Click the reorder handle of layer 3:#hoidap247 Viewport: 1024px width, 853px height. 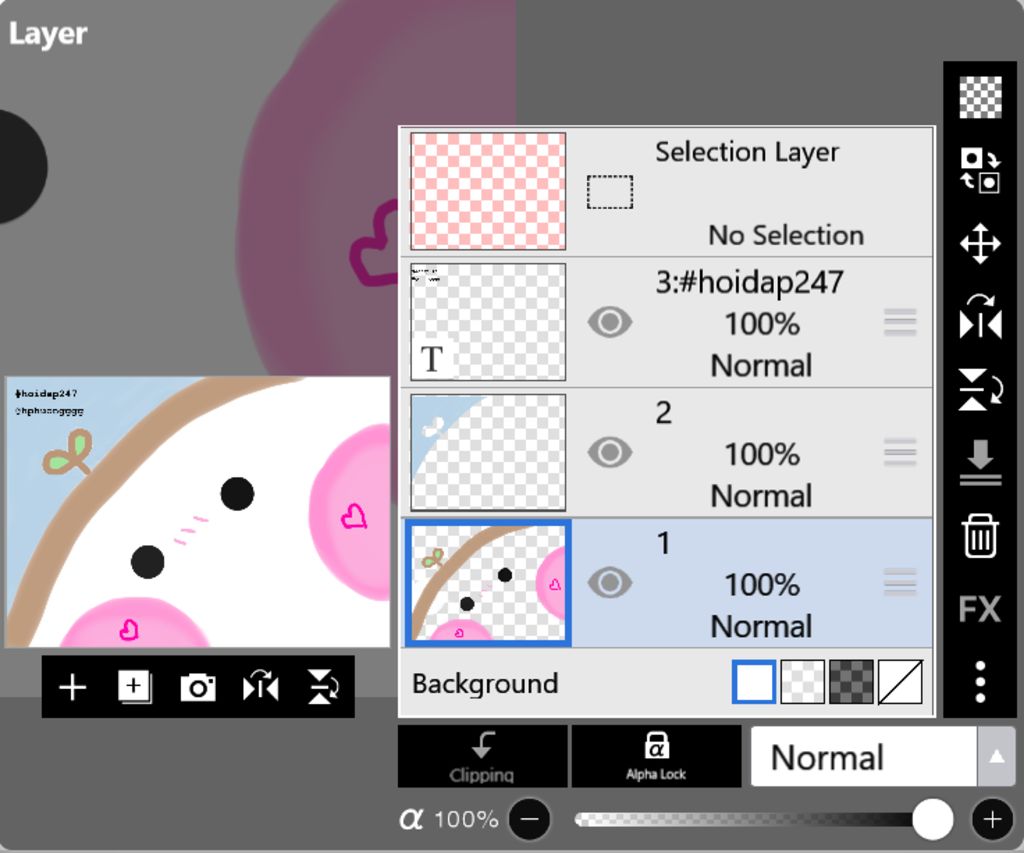click(900, 322)
